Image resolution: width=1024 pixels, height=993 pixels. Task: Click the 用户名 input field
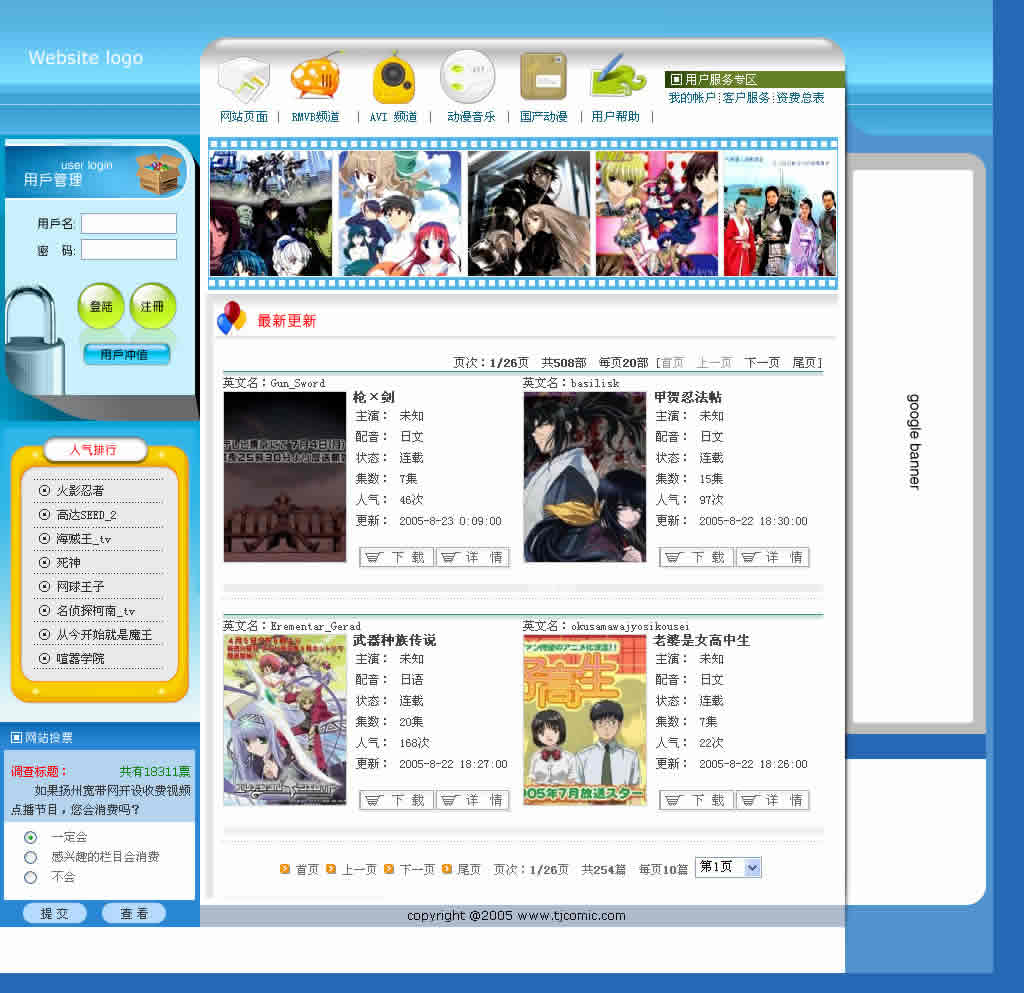click(x=128, y=224)
